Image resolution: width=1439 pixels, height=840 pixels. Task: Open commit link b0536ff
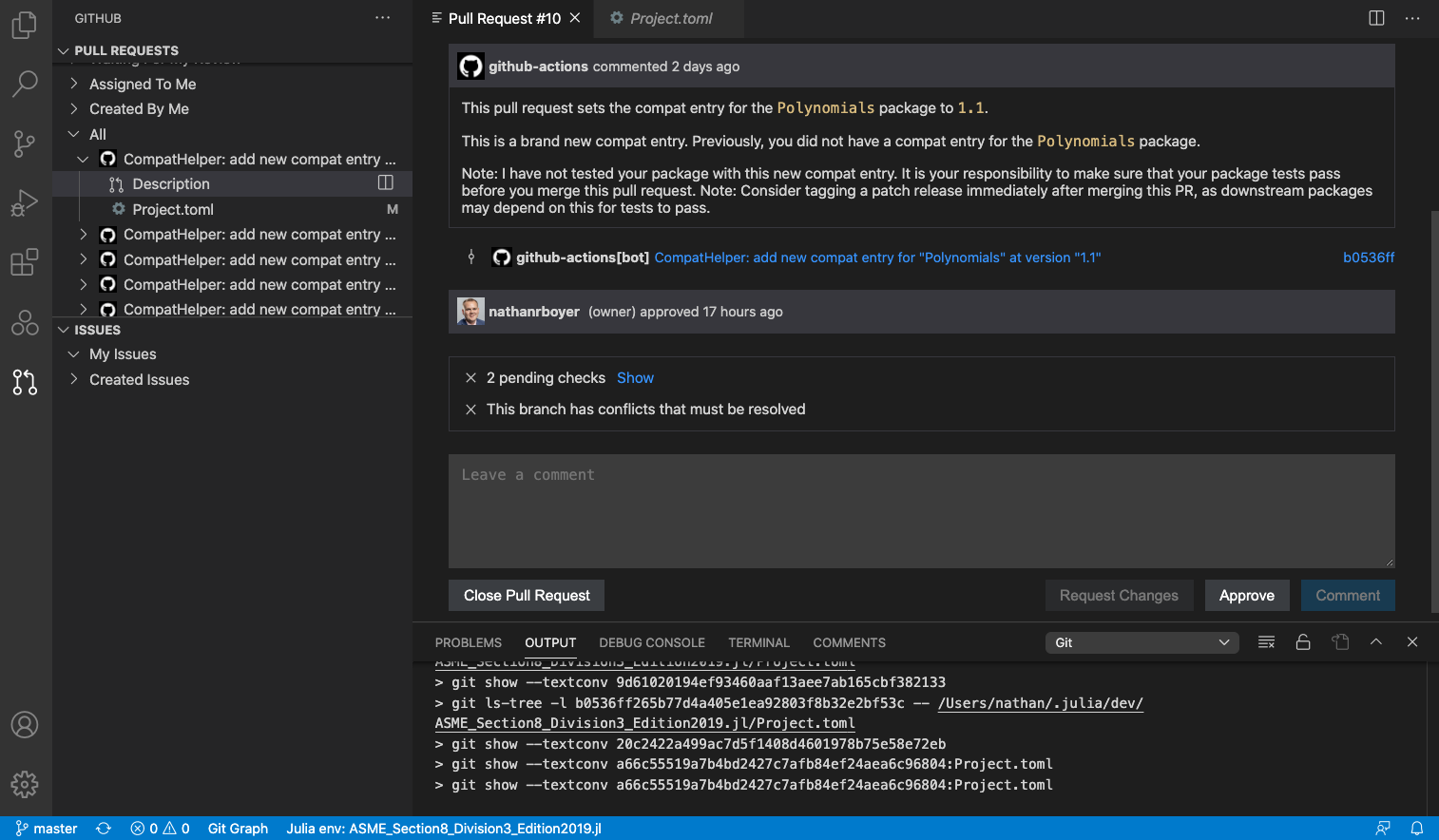click(x=1368, y=257)
